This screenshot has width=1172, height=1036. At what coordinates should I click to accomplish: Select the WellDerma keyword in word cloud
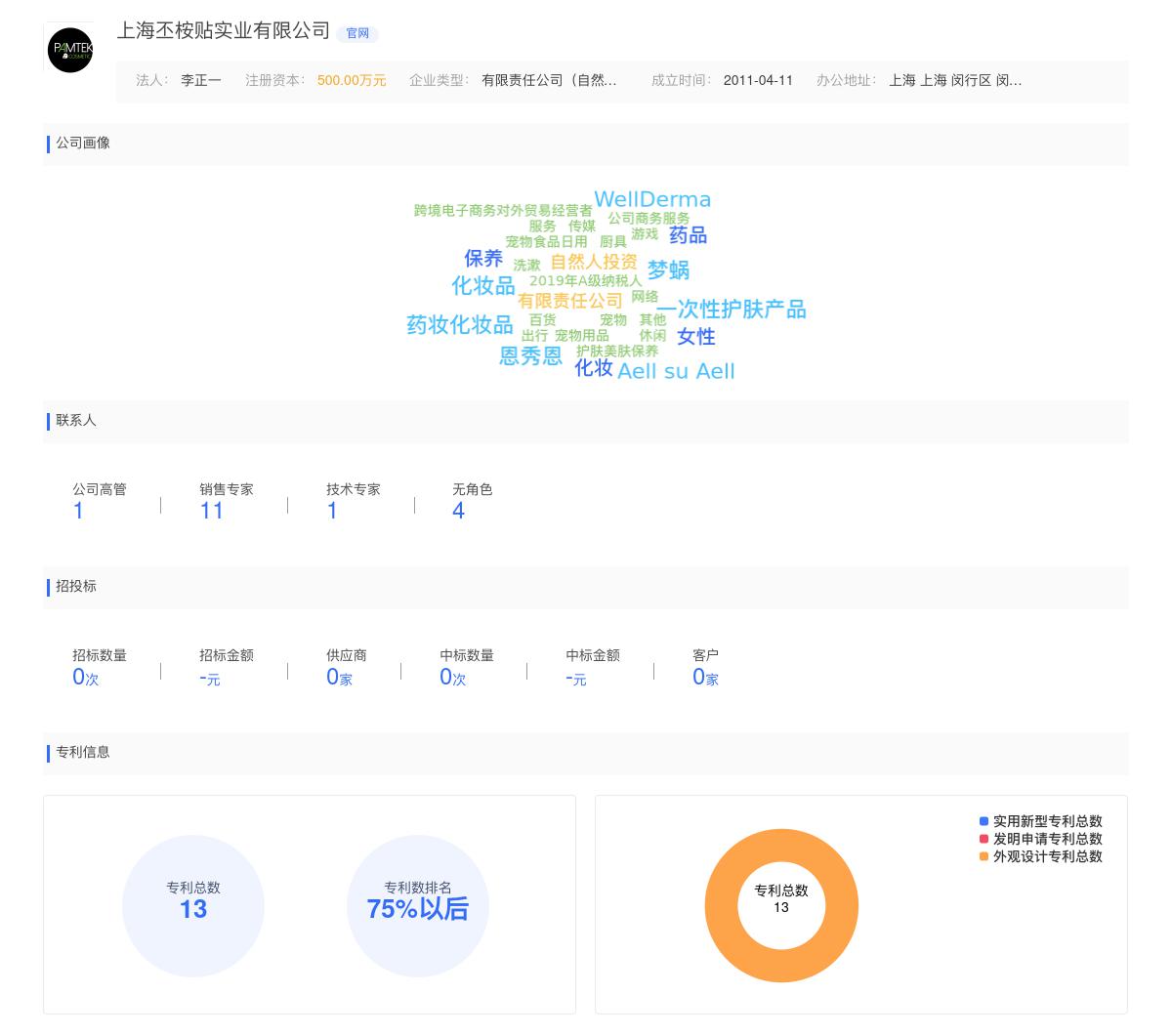pos(654,199)
